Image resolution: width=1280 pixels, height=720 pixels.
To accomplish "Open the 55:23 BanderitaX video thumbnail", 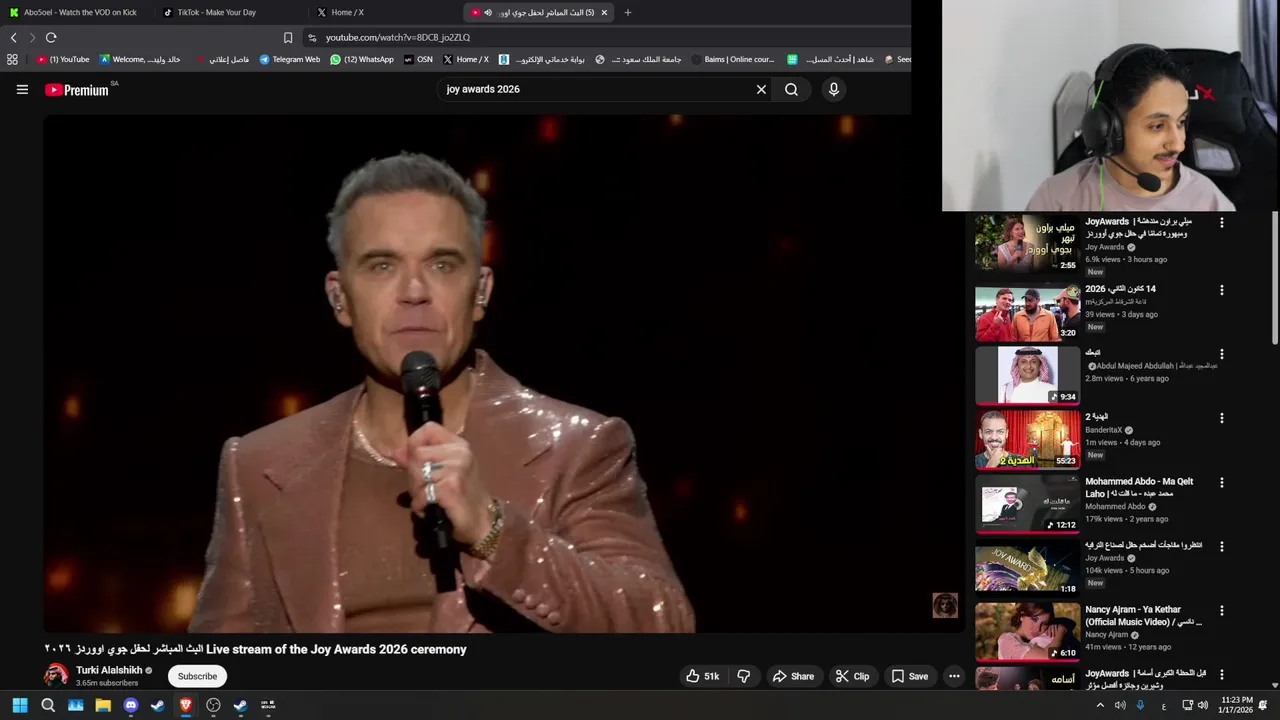I will pyautogui.click(x=1027, y=439).
